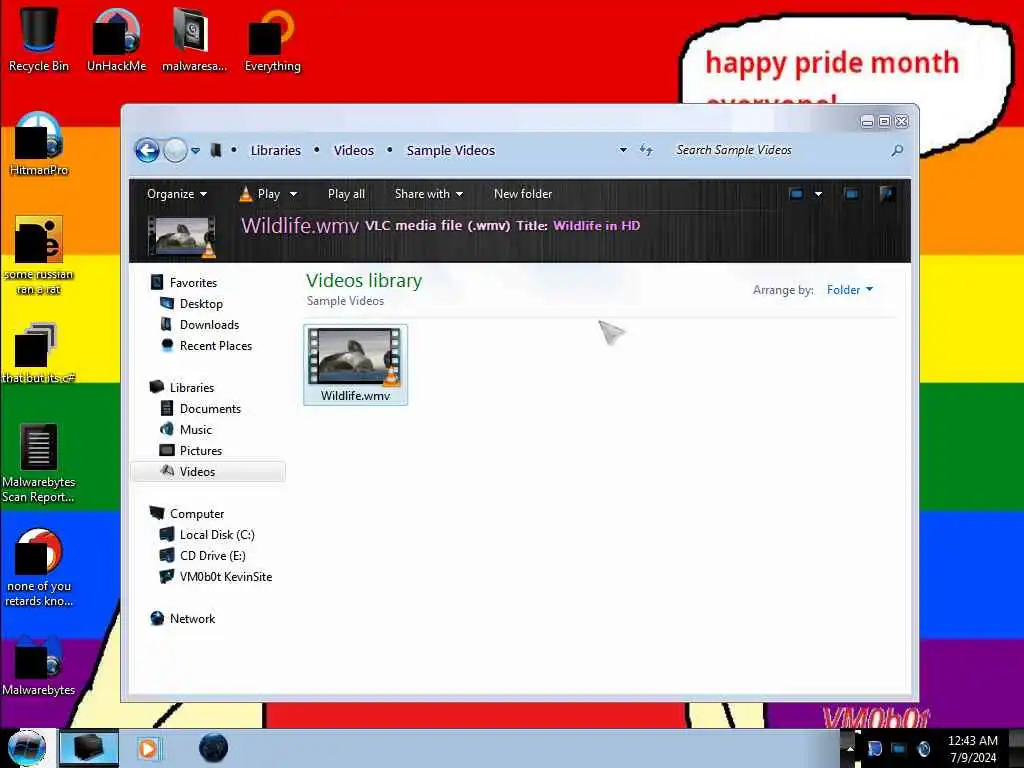Open the Organize menu
This screenshot has width=1024, height=768.
[176, 194]
